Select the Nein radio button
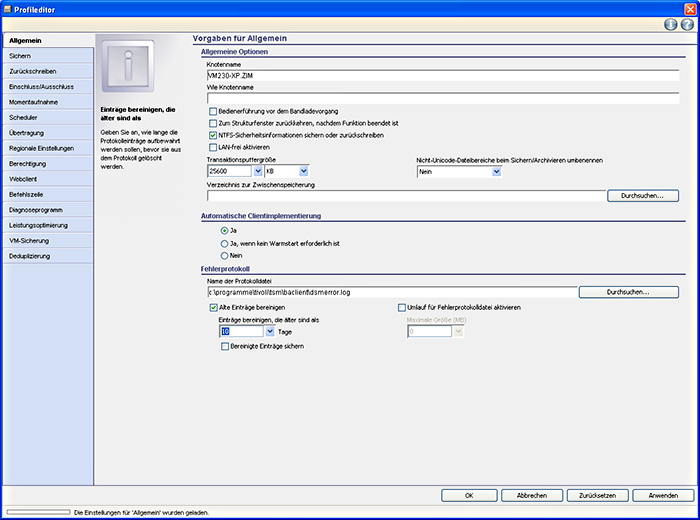Viewport: 700px width, 520px height. (x=223, y=255)
